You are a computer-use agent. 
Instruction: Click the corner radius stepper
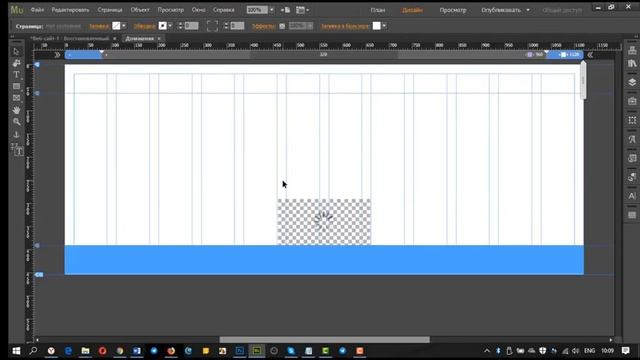[x=226, y=26]
